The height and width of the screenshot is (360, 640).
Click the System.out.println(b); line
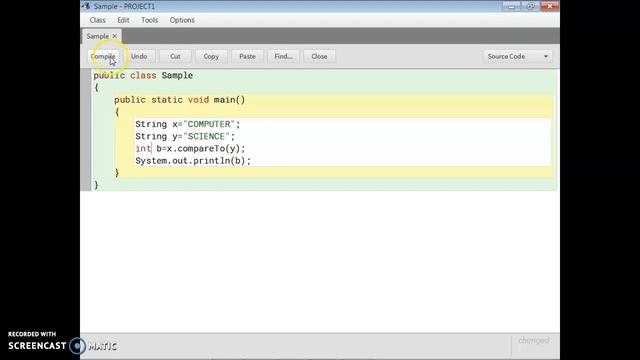193,161
